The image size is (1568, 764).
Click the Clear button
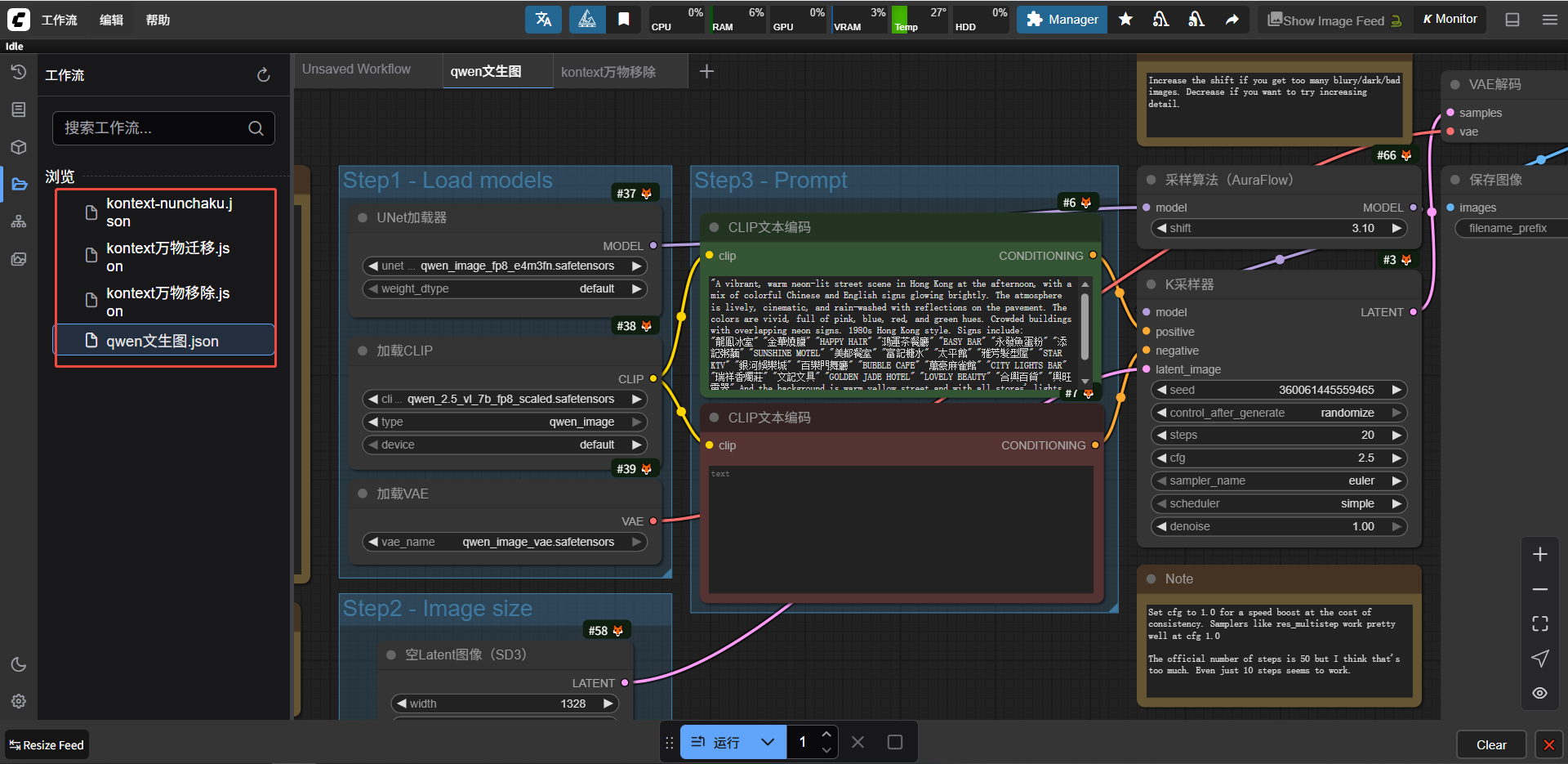click(1491, 744)
